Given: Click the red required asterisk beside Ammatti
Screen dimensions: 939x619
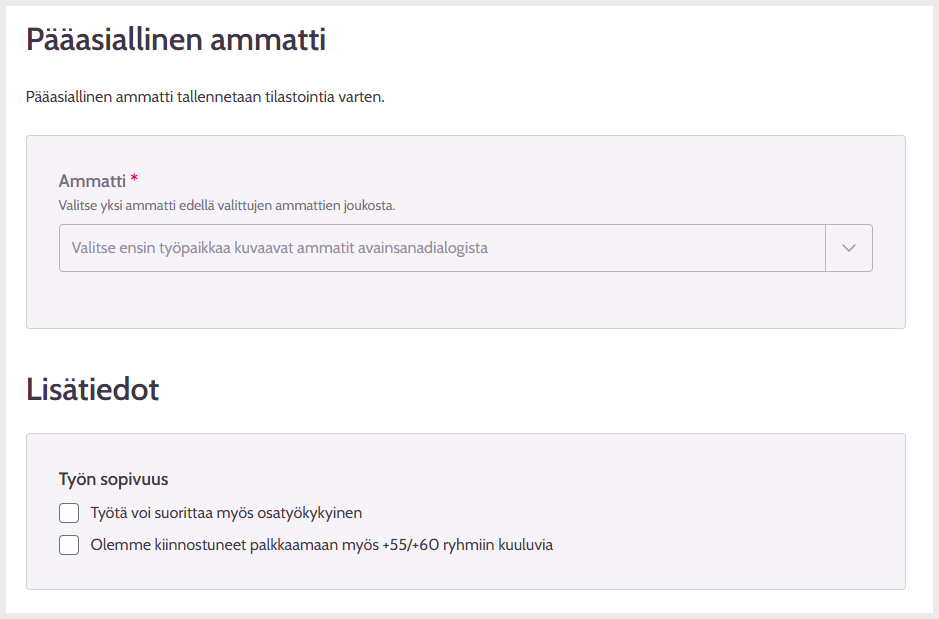Looking at the screenshot, I should coord(134,178).
